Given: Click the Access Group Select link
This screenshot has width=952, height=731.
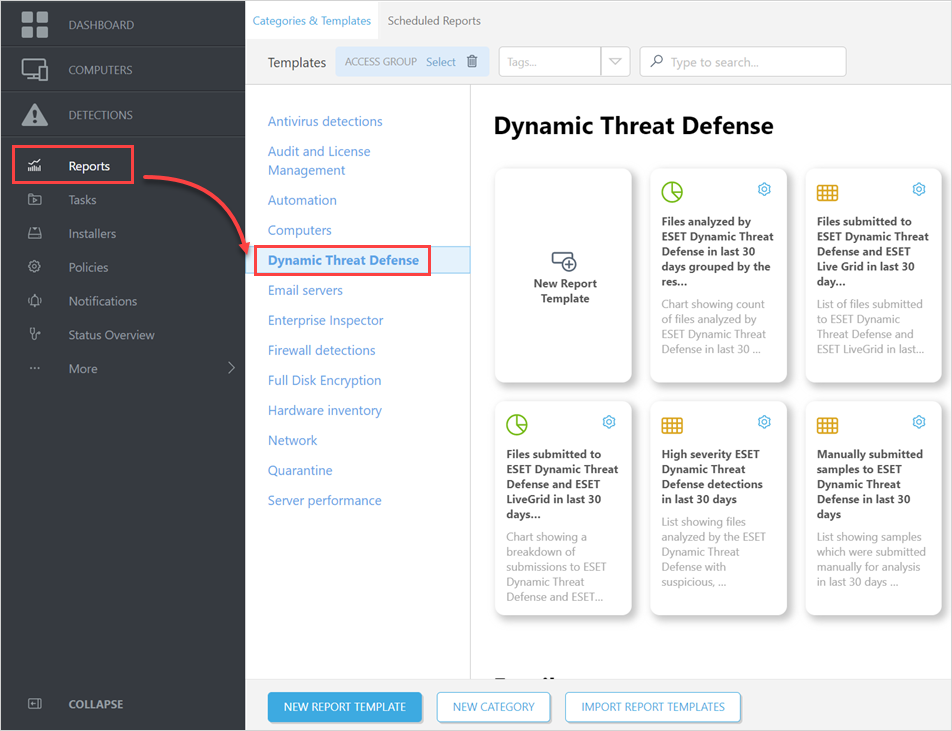Looking at the screenshot, I should point(440,62).
